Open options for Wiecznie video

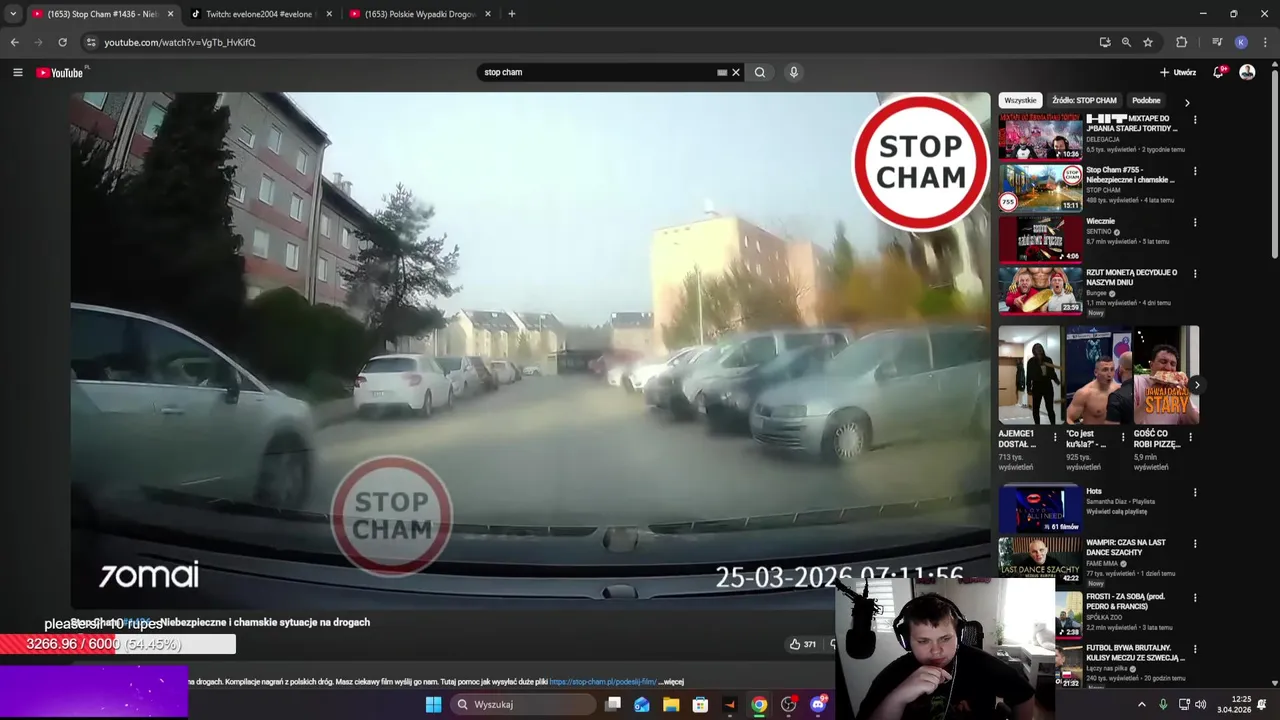pyautogui.click(x=1194, y=222)
